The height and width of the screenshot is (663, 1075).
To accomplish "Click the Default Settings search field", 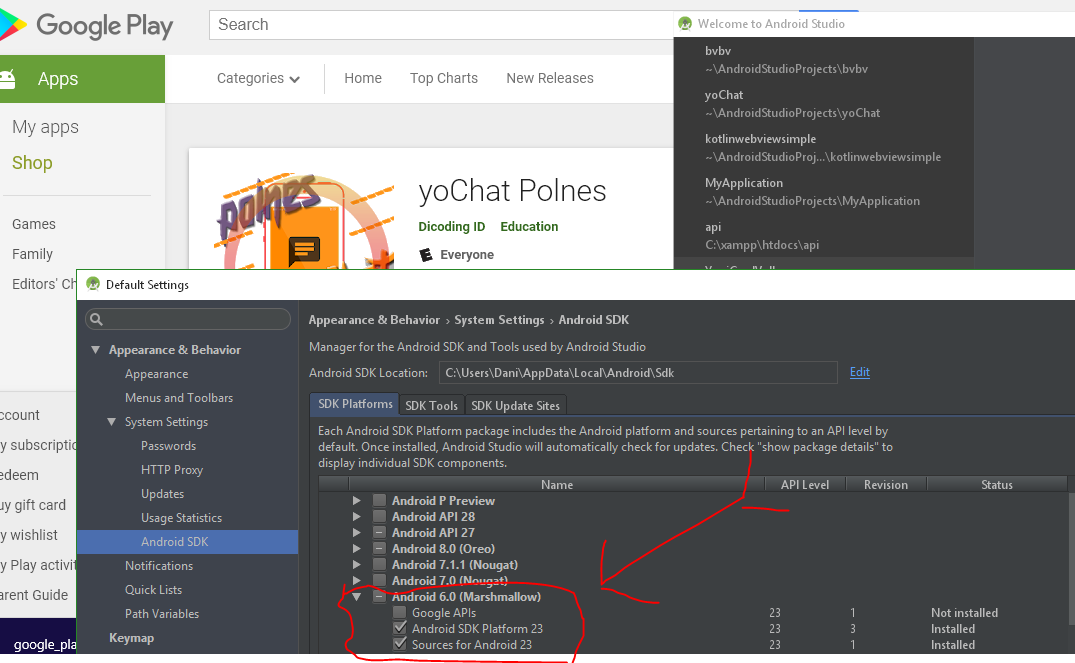I will [x=188, y=319].
